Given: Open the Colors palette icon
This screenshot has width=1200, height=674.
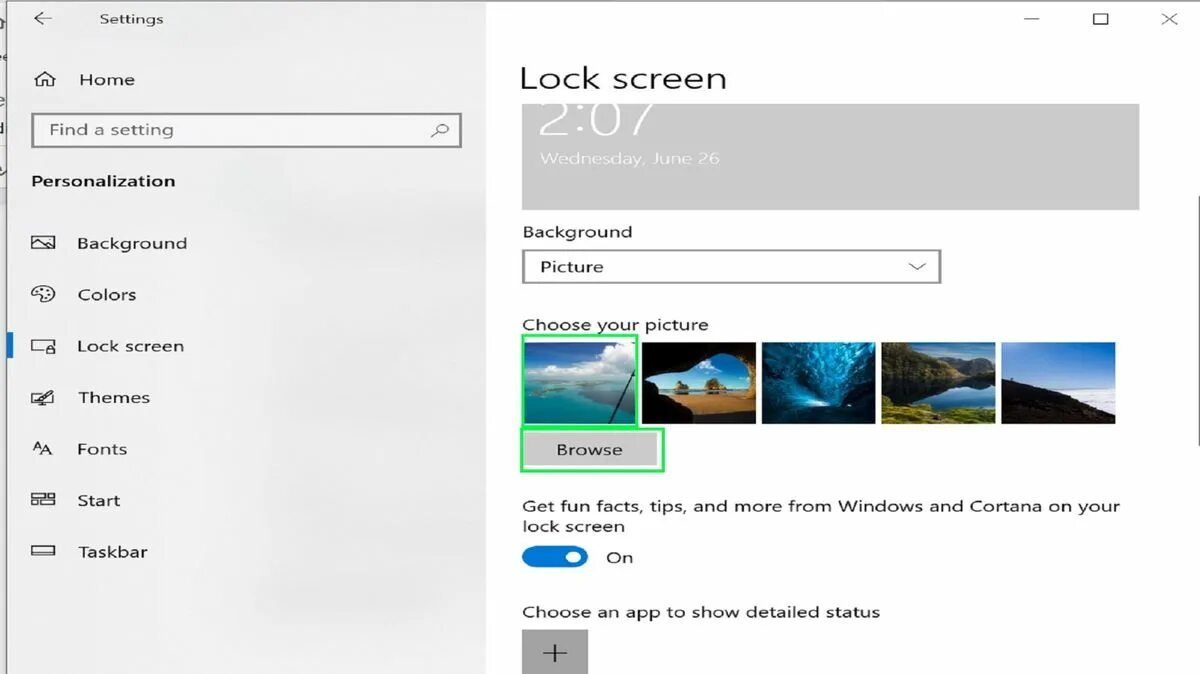Looking at the screenshot, I should pos(43,294).
